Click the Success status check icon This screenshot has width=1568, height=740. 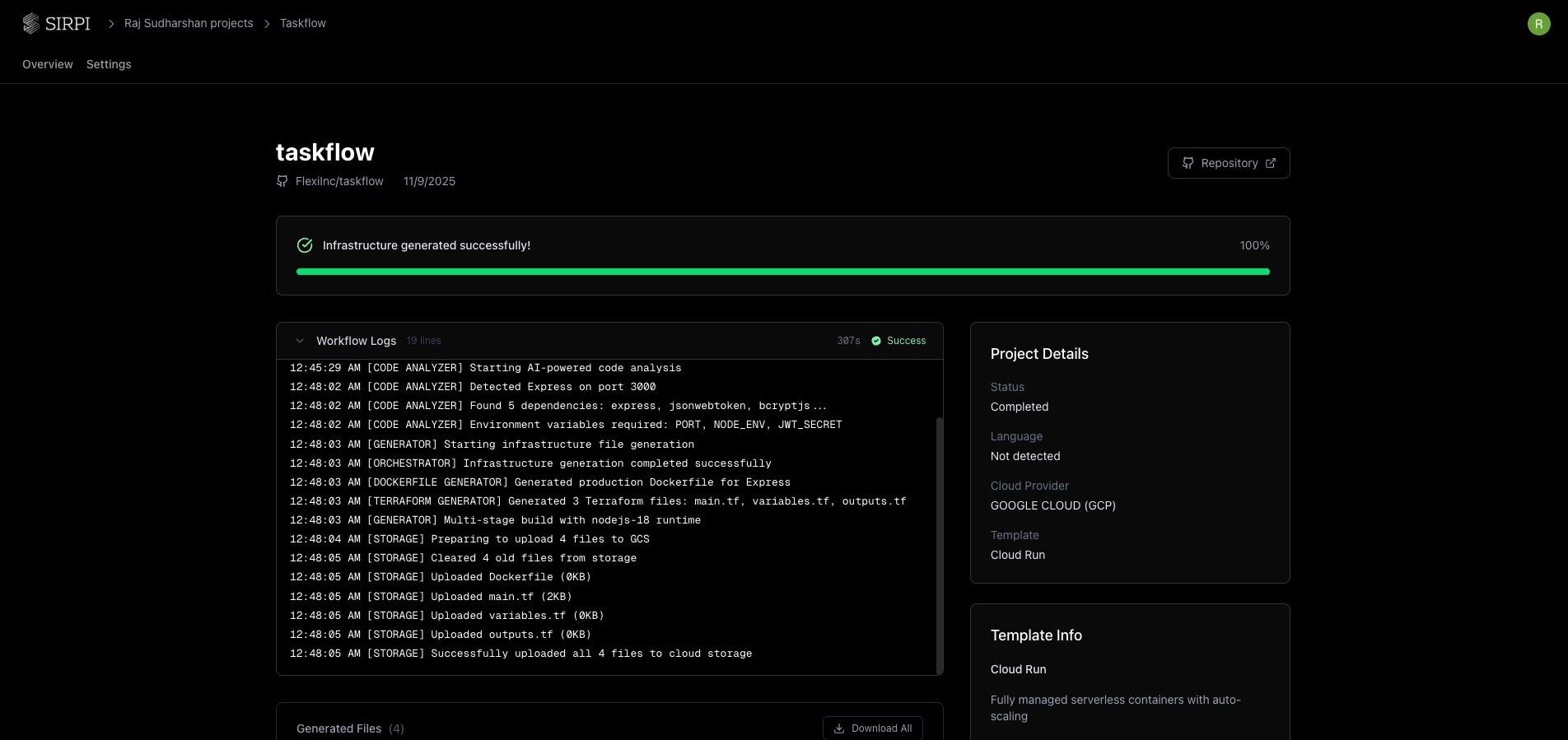(876, 341)
